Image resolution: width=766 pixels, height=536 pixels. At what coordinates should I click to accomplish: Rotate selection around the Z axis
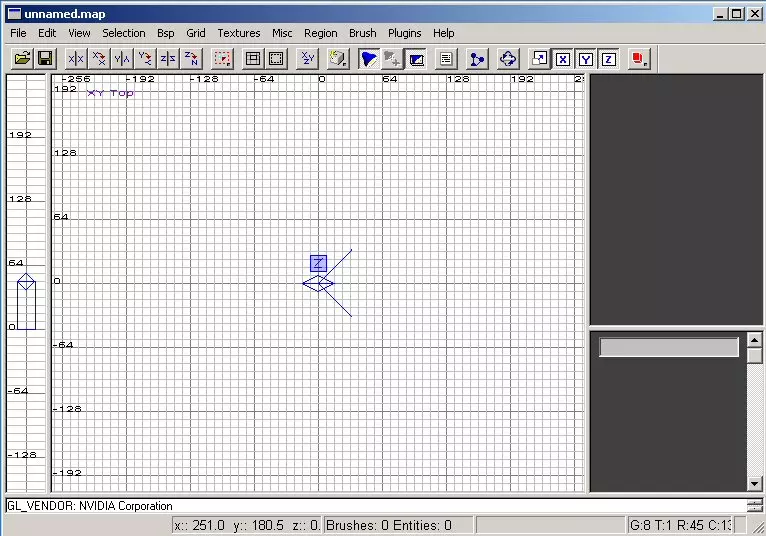[x=191, y=59]
